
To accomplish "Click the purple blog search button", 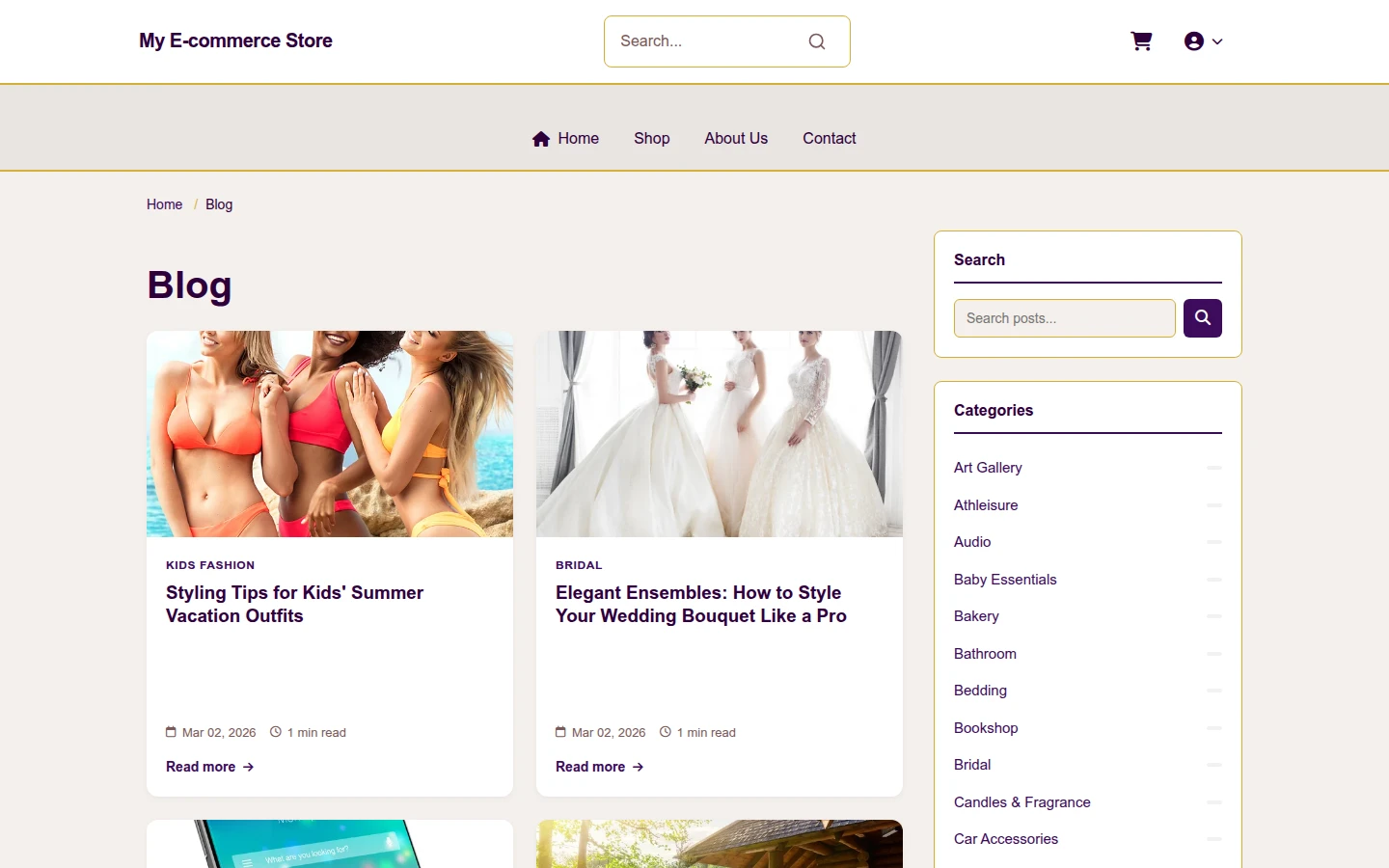I will pos(1203,318).
